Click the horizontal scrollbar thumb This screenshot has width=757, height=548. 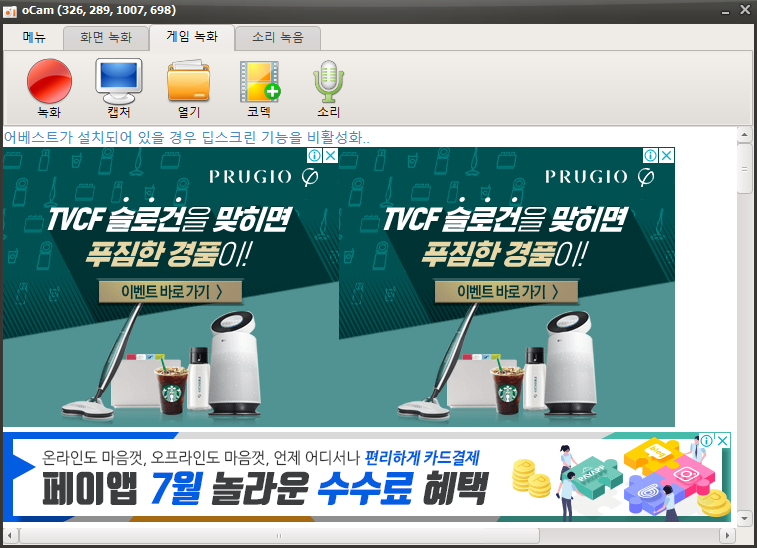point(279,535)
